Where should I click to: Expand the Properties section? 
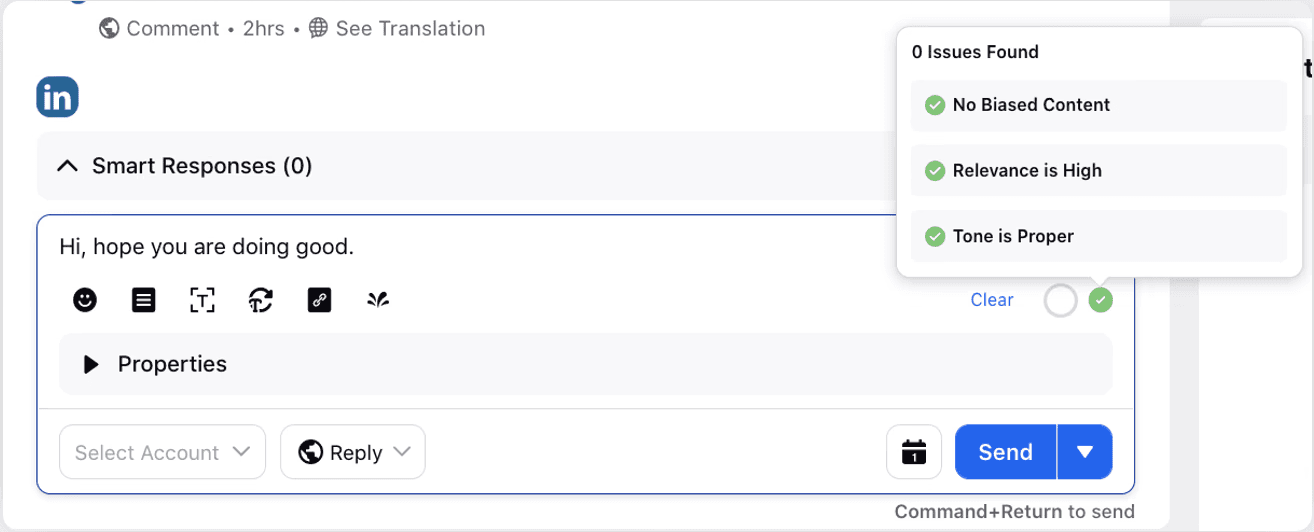(91, 364)
